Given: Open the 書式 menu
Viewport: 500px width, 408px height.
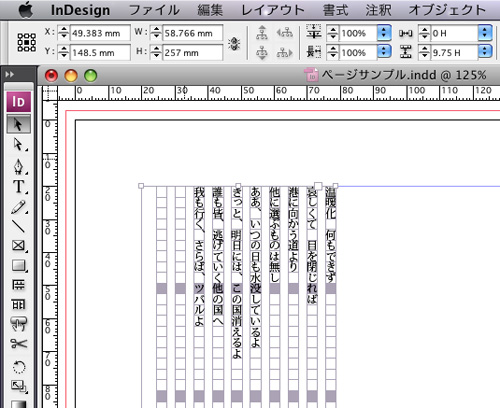Looking at the screenshot, I should (x=335, y=10).
